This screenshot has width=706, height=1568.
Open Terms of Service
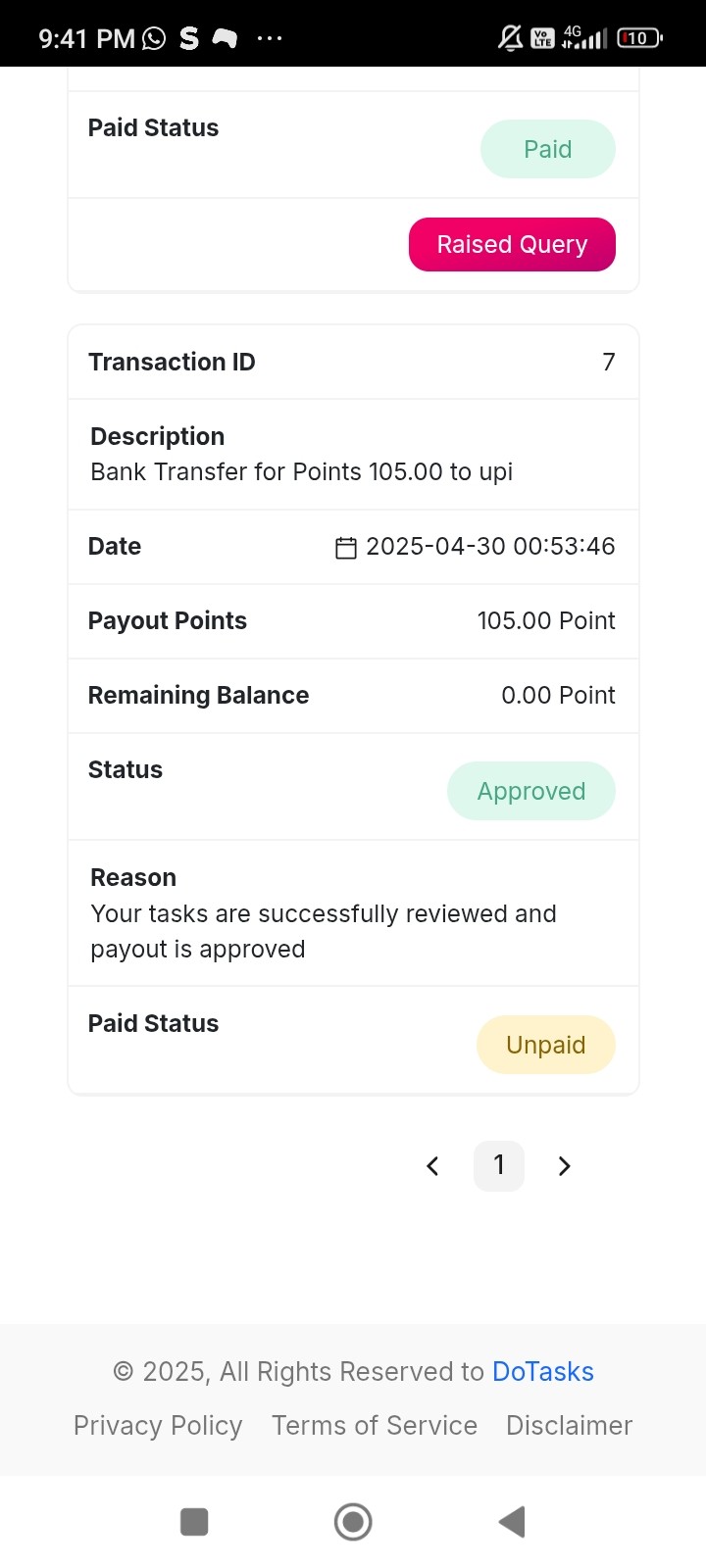375,1425
